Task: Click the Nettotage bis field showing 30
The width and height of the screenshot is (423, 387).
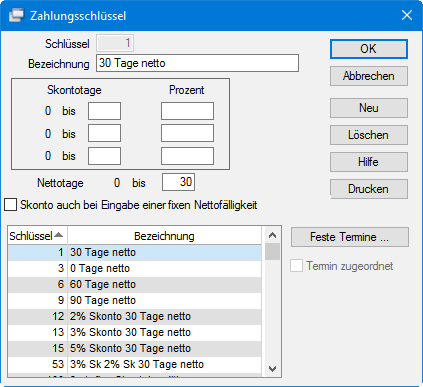Action: (178, 182)
